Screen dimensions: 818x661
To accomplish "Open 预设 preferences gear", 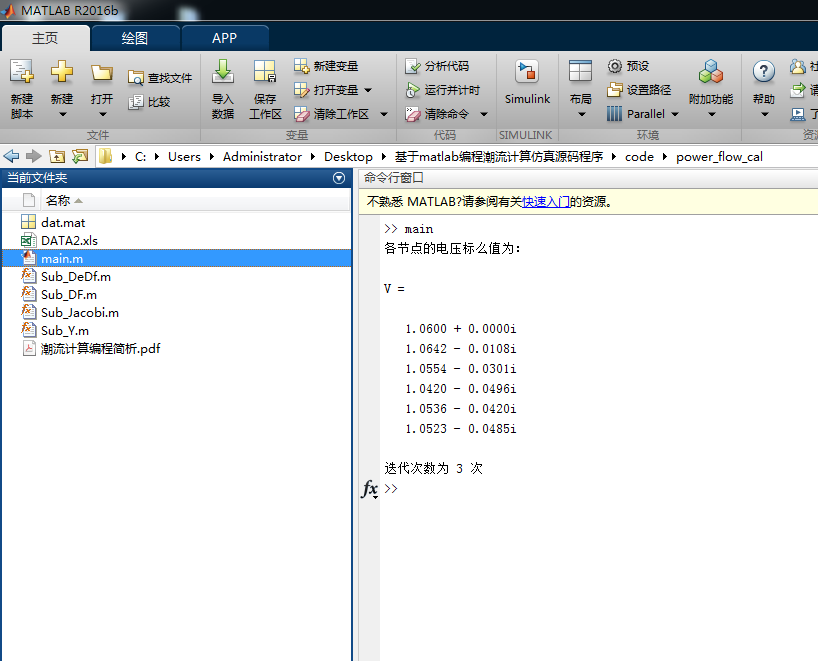I will pos(629,66).
